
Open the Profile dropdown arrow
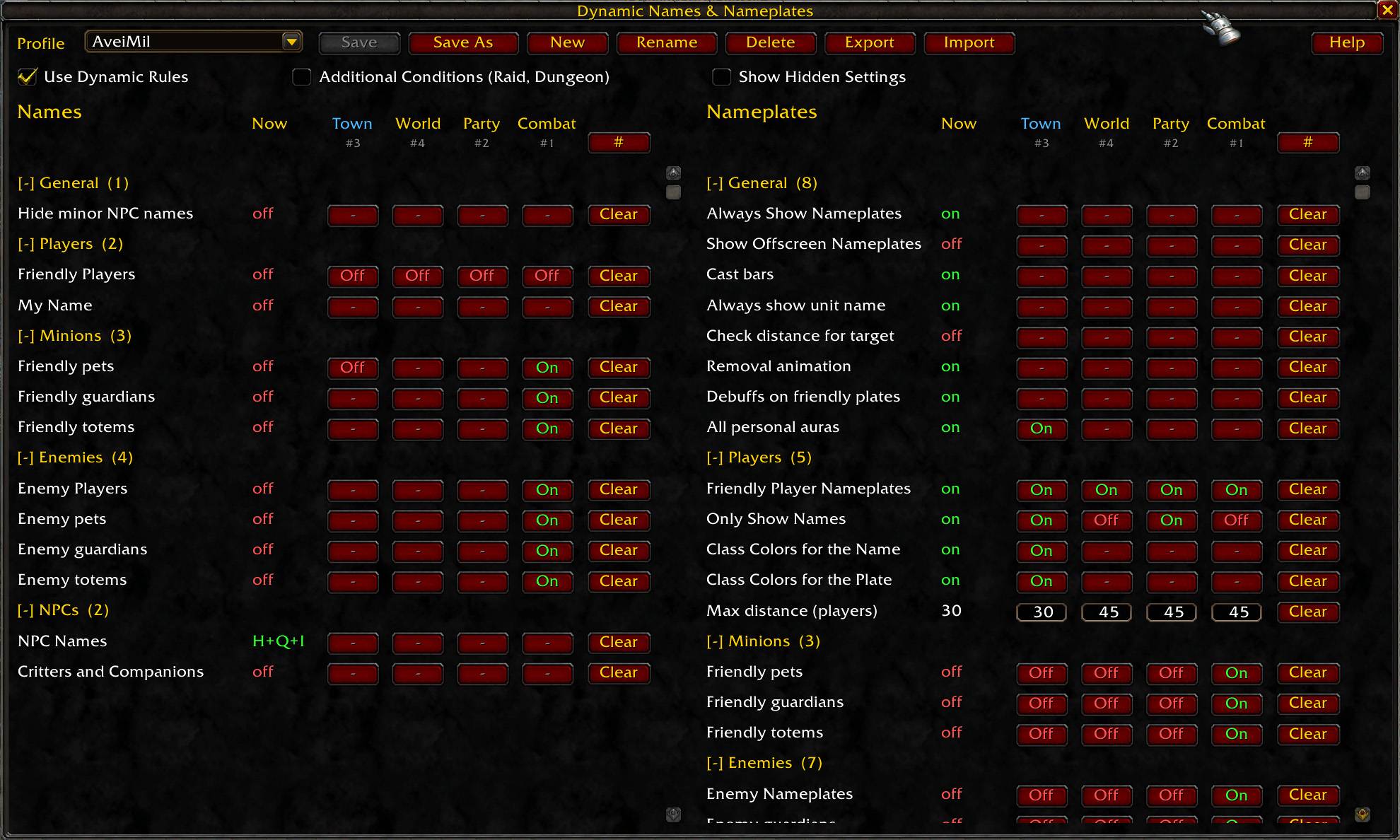[291, 42]
